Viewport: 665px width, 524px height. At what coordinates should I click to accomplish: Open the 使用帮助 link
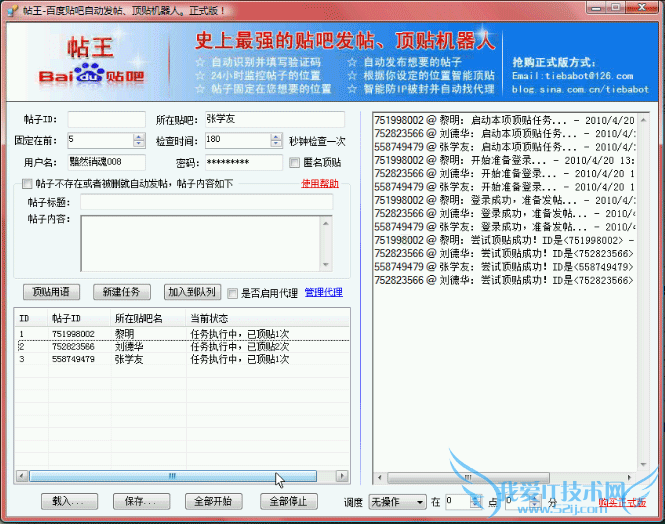click(320, 184)
